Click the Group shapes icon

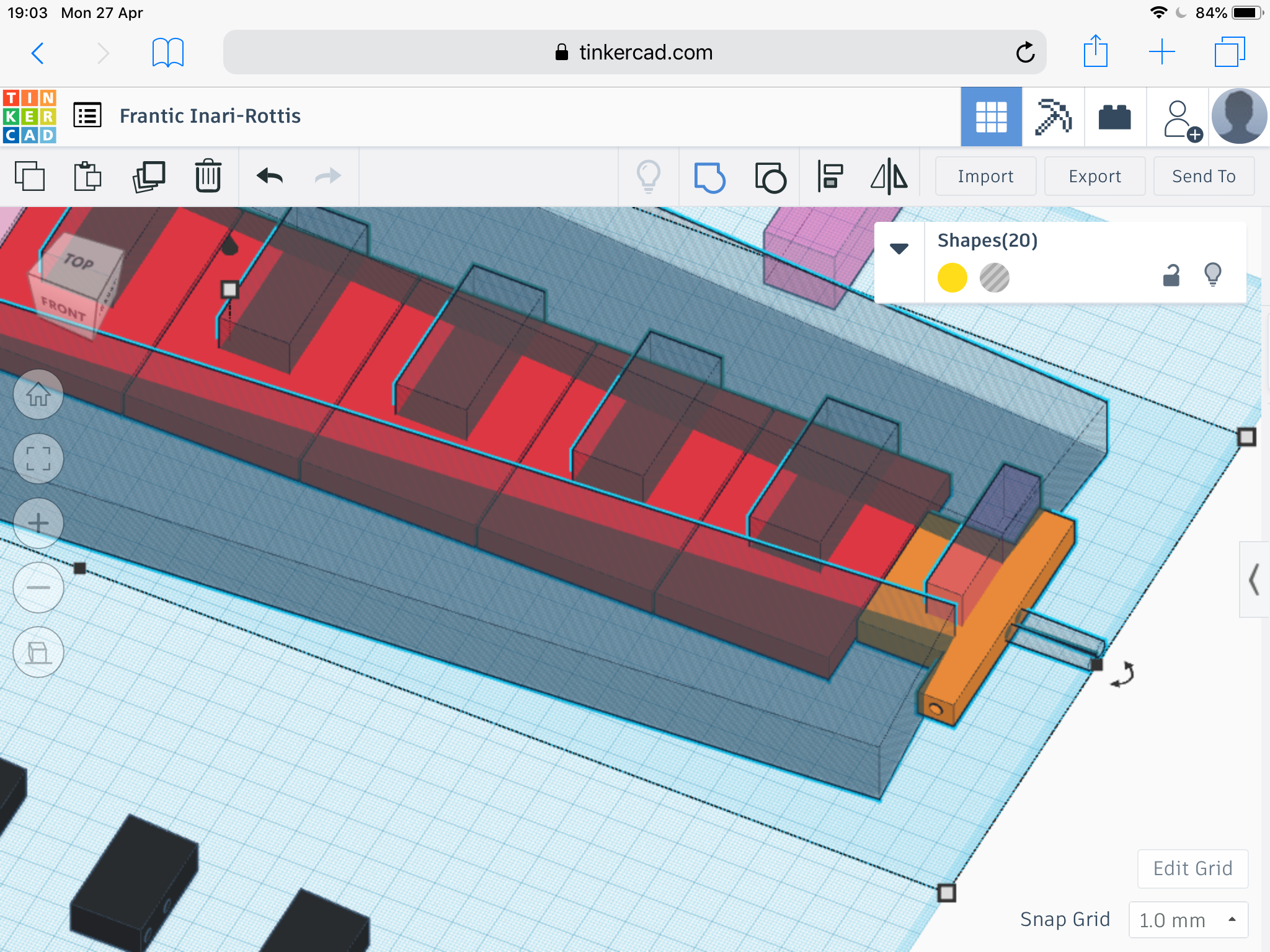click(x=709, y=177)
